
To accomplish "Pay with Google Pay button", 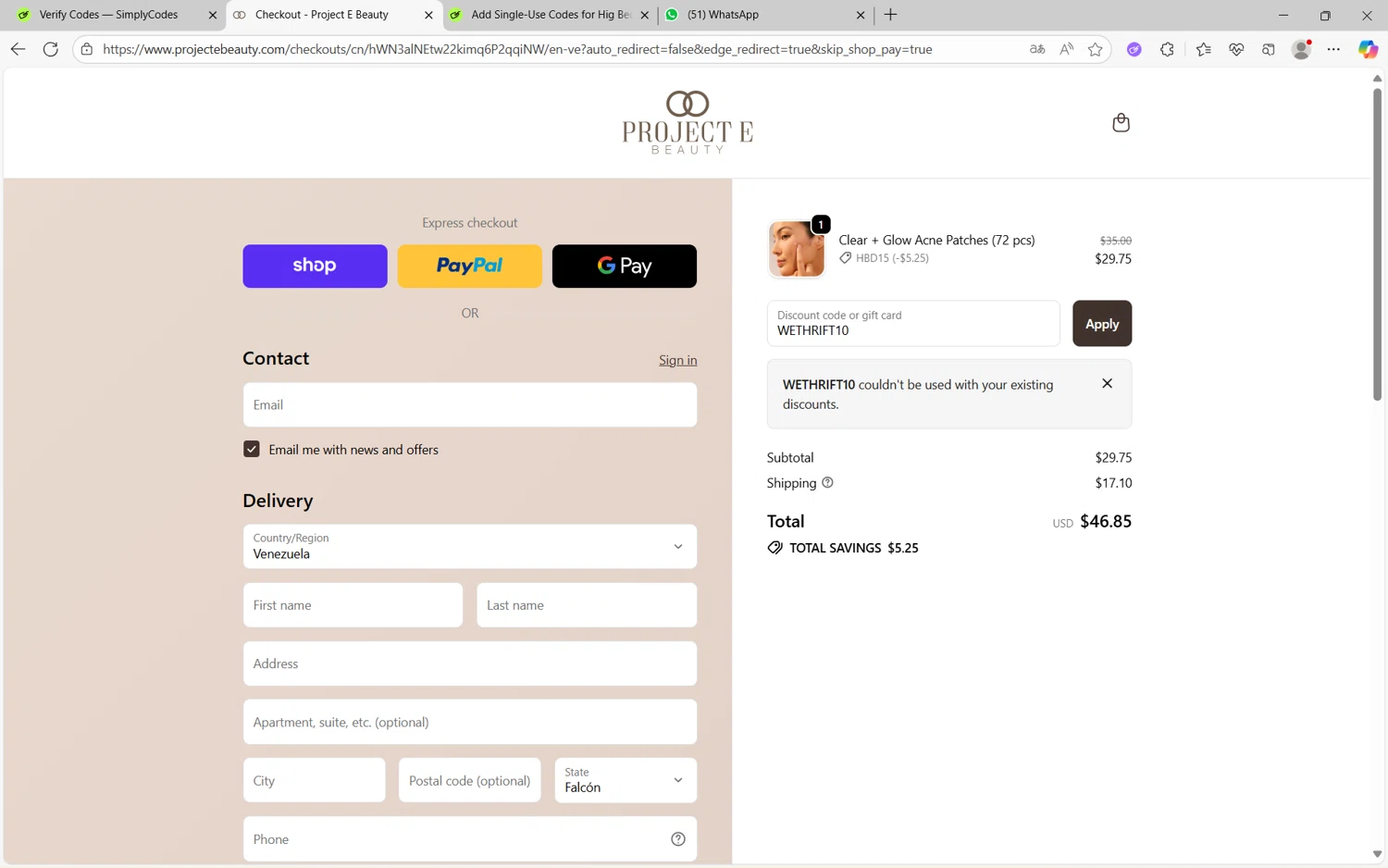I will coord(625,266).
